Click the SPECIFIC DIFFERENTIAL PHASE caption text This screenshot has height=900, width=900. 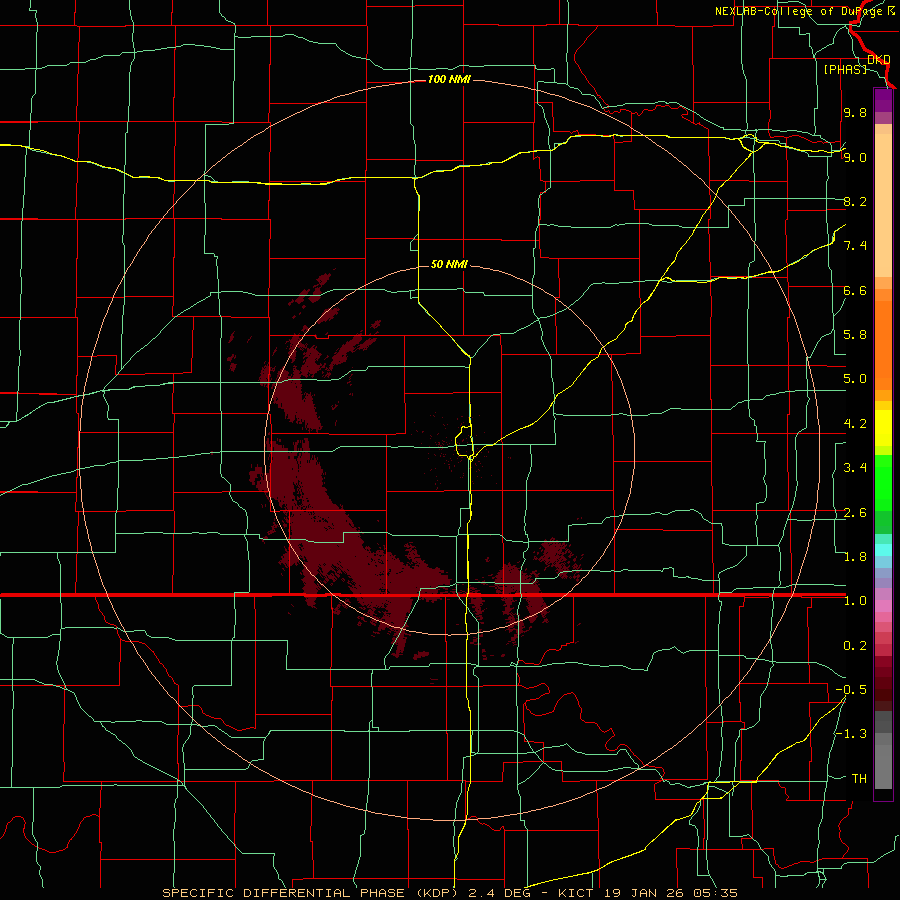point(285,893)
